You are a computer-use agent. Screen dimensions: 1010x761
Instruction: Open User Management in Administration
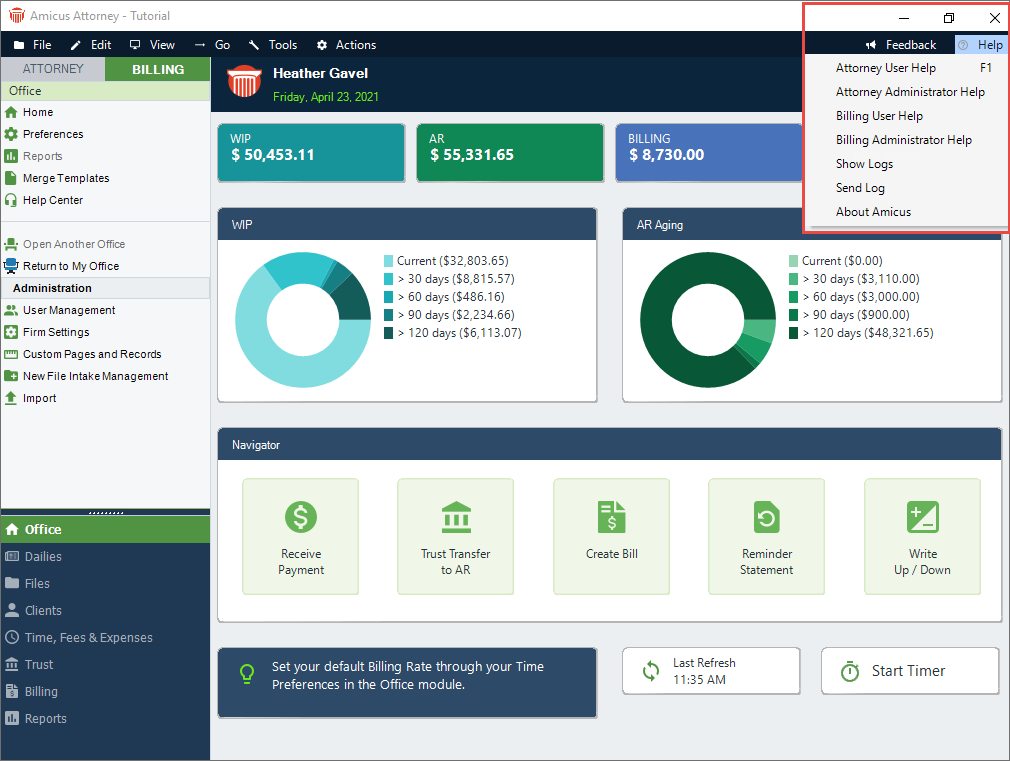coord(69,310)
